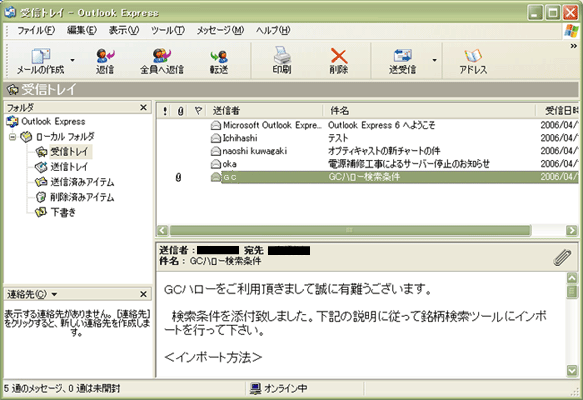Screen dimensions: 583x400
Task: Open the 送受信 dropdown arrow
Action: click(434, 60)
